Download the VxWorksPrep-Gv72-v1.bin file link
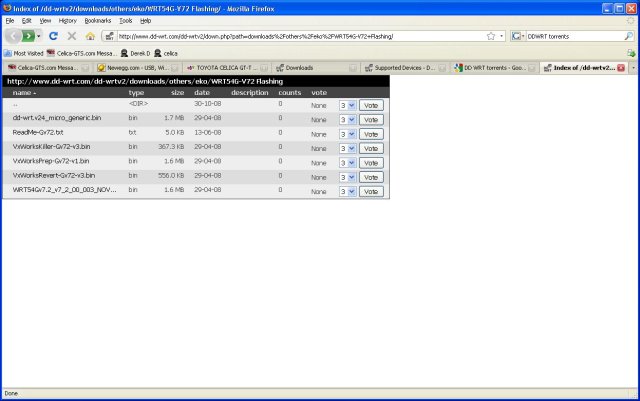The image size is (640, 401). 51,161
